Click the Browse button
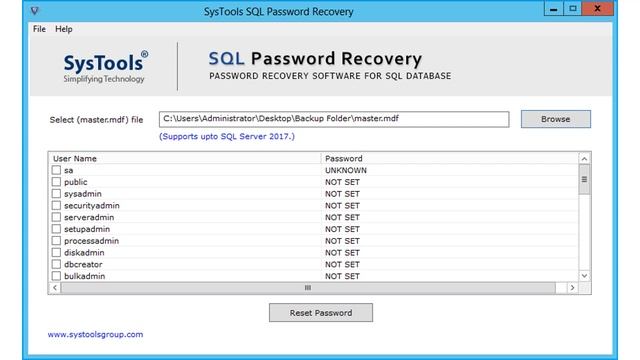This screenshot has width=640, height=360. click(x=556, y=119)
